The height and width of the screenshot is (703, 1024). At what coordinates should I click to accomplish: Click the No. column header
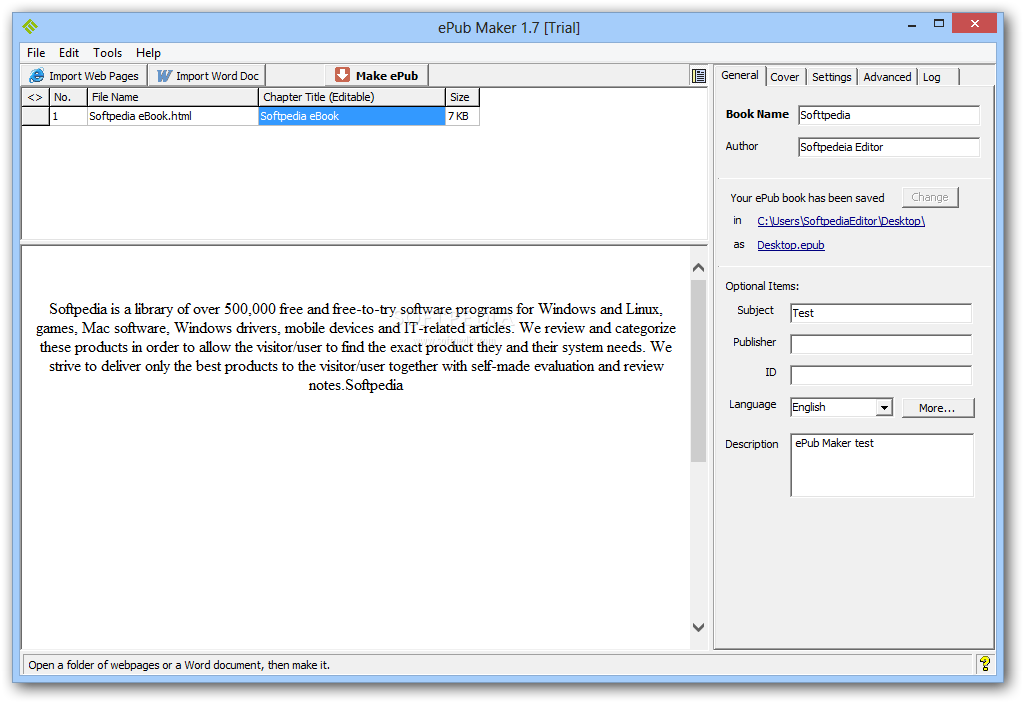click(x=69, y=97)
